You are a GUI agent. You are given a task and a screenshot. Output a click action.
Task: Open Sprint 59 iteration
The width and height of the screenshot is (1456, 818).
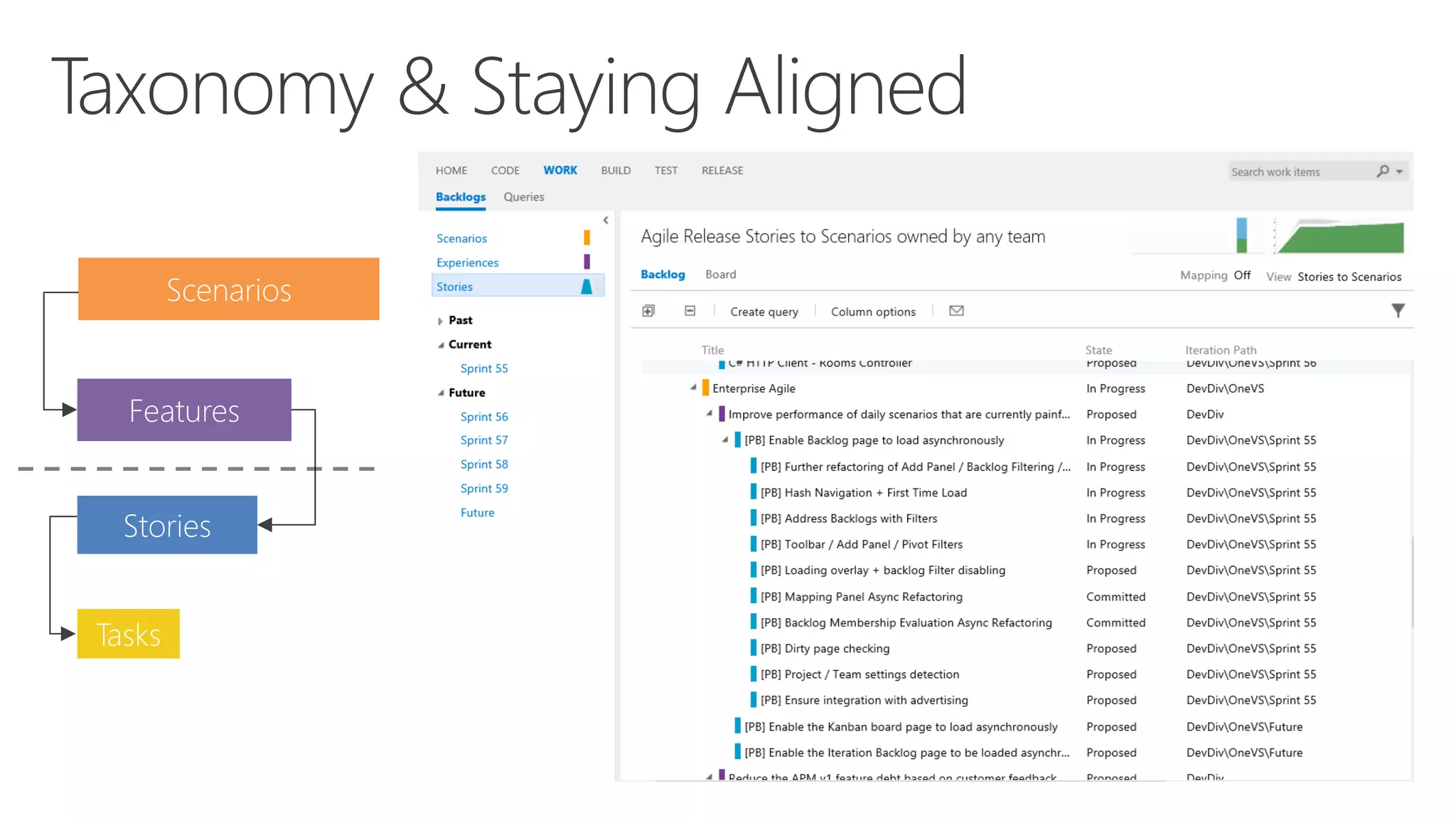484,489
